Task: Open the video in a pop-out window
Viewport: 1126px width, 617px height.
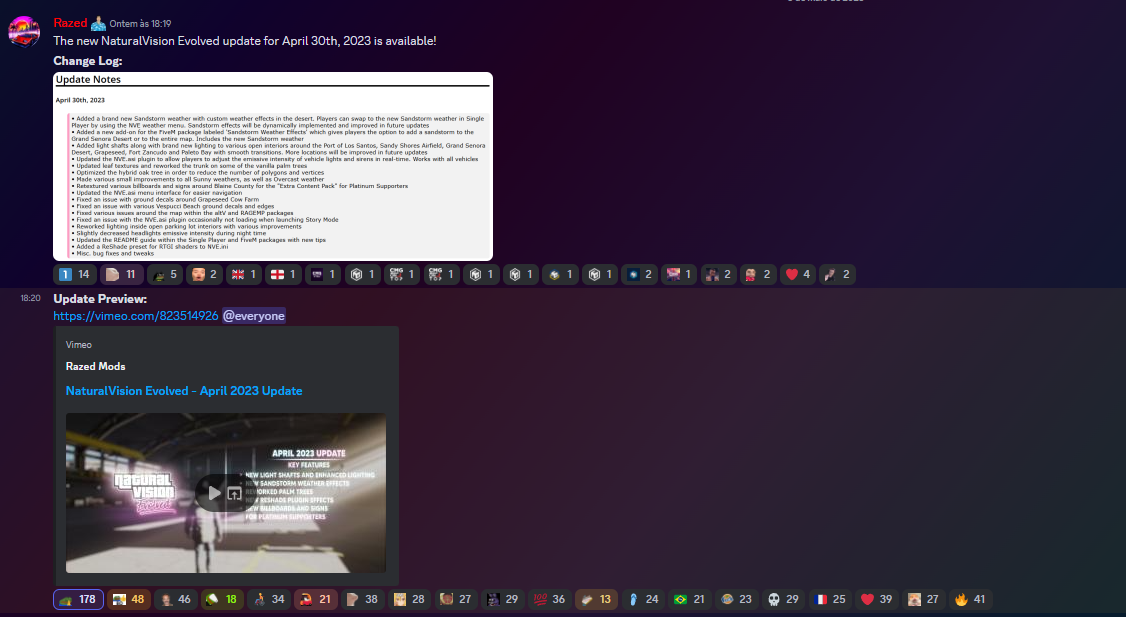Action: click(234, 493)
